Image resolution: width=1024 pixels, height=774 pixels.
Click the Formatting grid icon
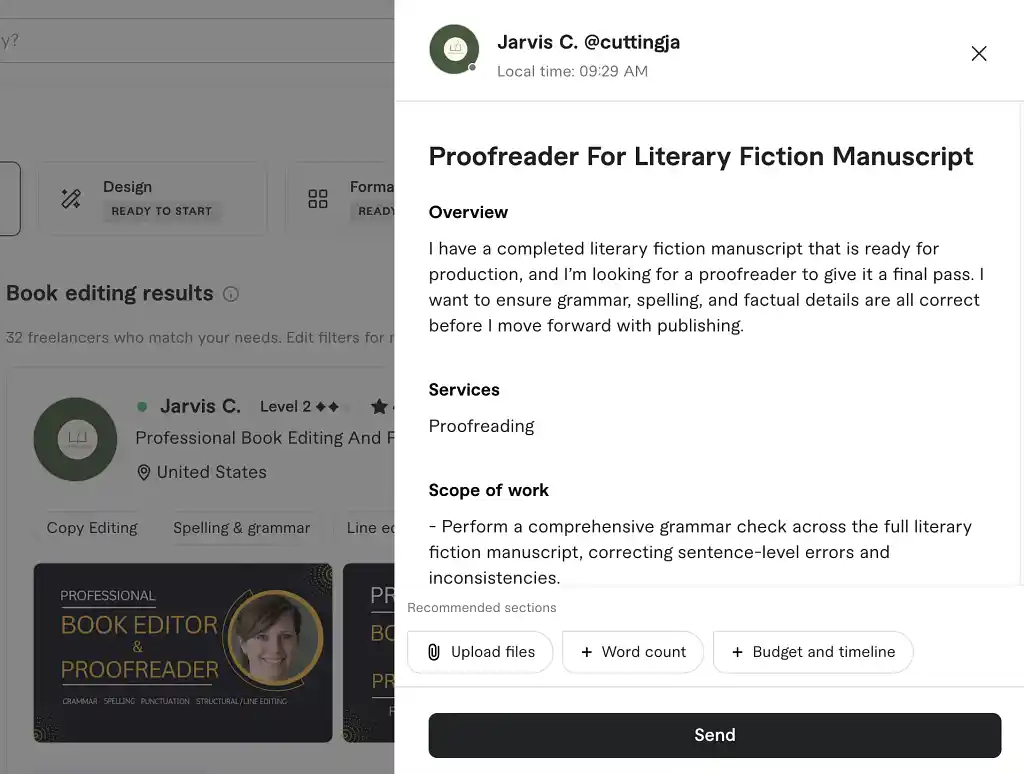pos(318,198)
